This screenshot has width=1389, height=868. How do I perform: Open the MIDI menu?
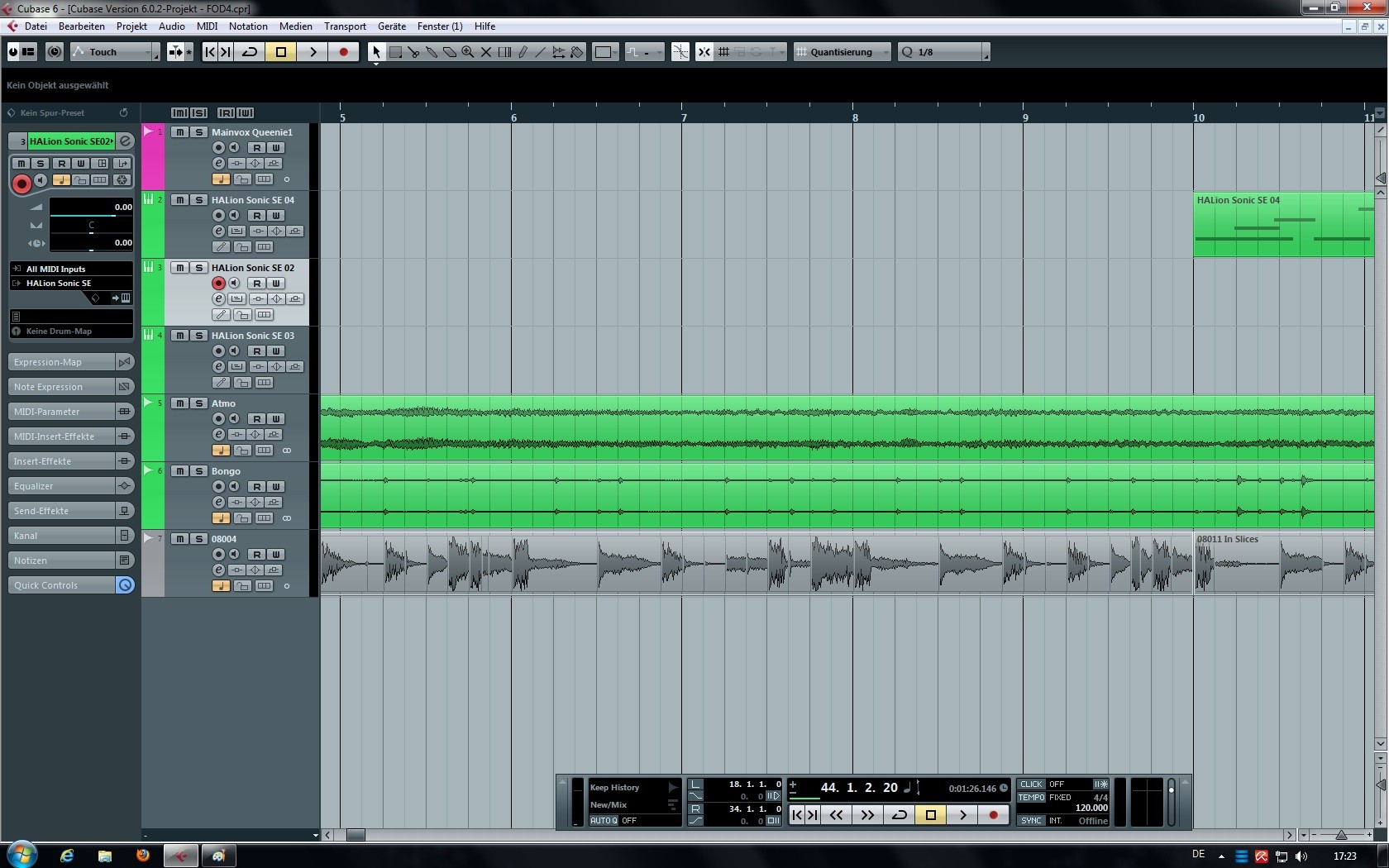(x=207, y=26)
